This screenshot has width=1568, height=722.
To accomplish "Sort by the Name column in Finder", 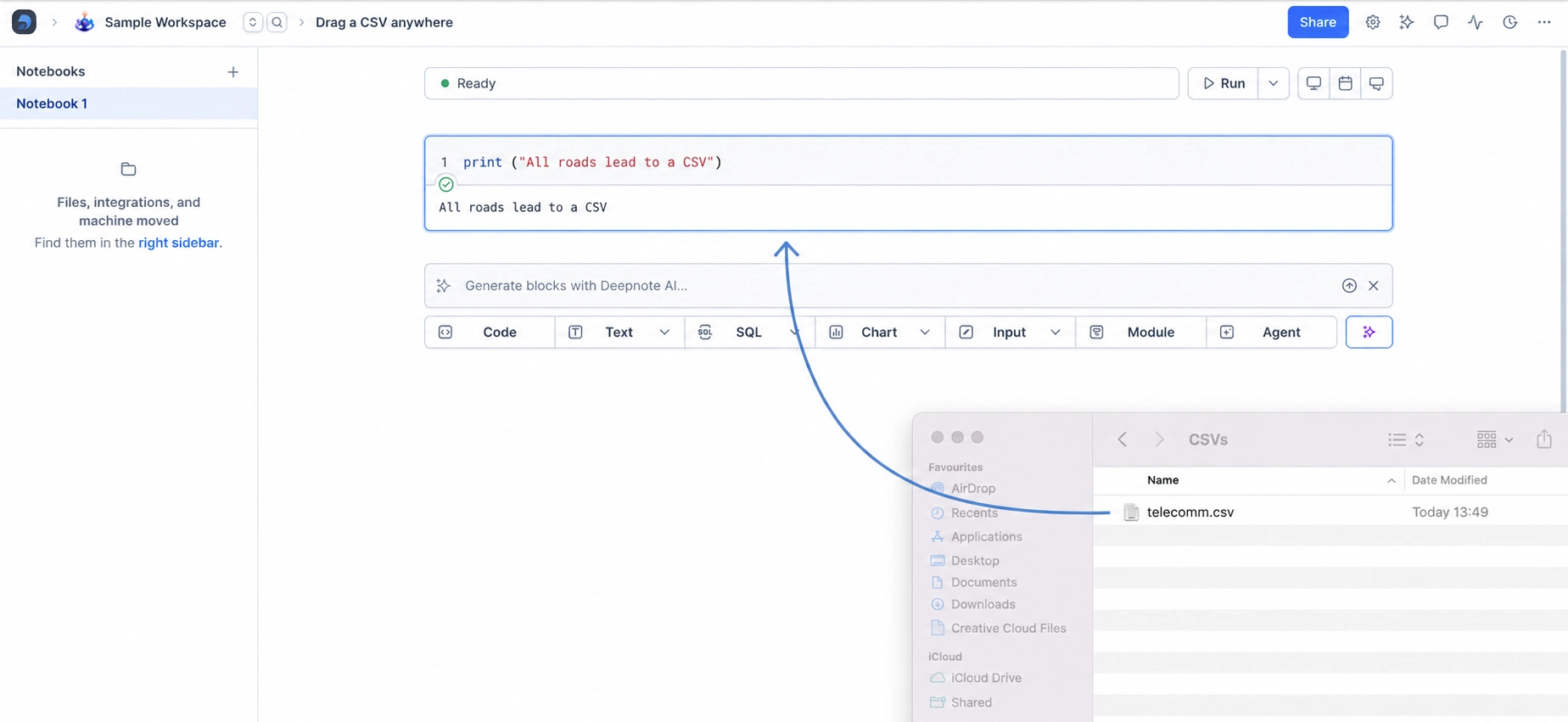I will tap(1162, 480).
